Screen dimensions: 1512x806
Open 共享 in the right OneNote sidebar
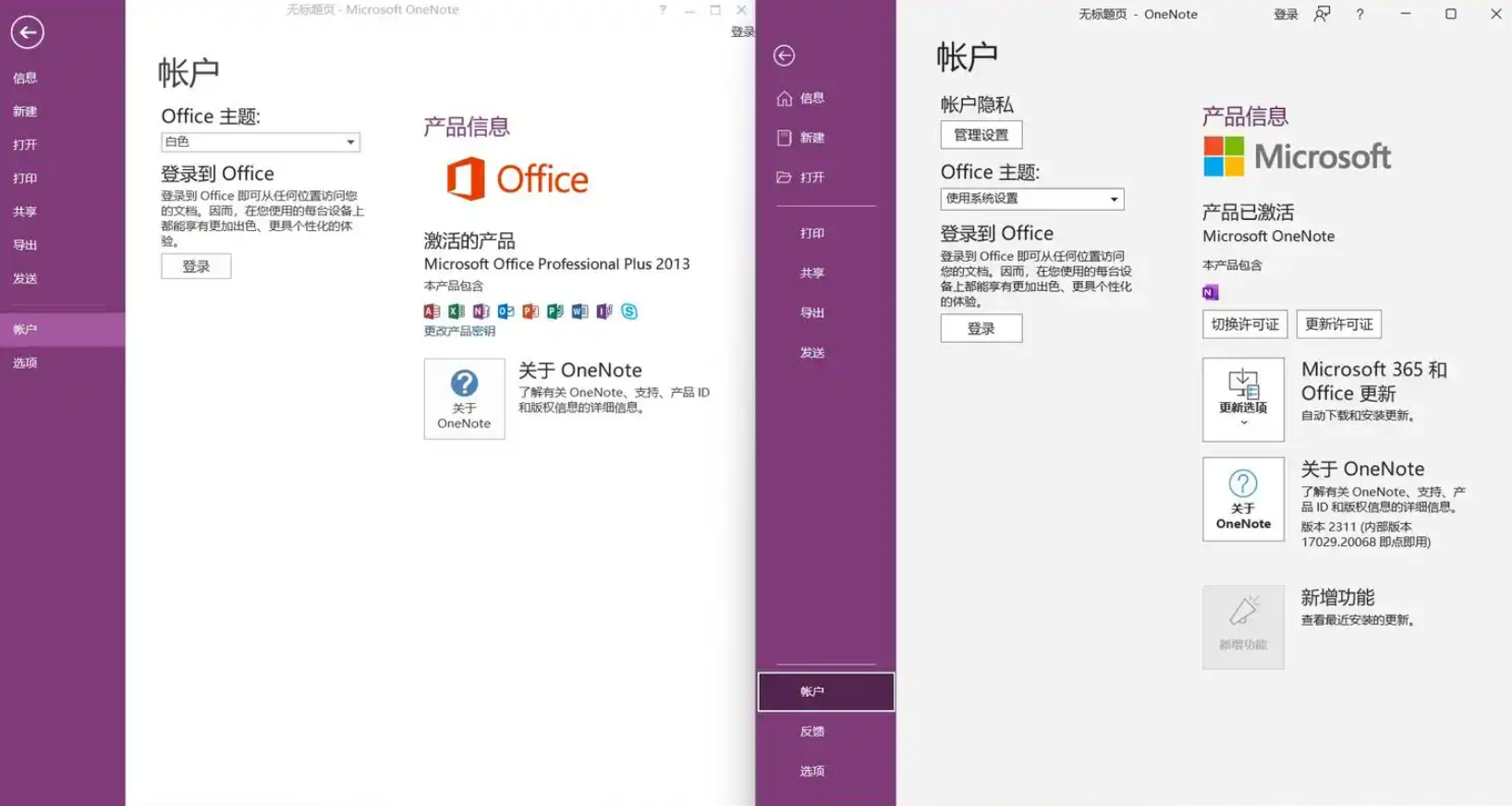click(826, 273)
